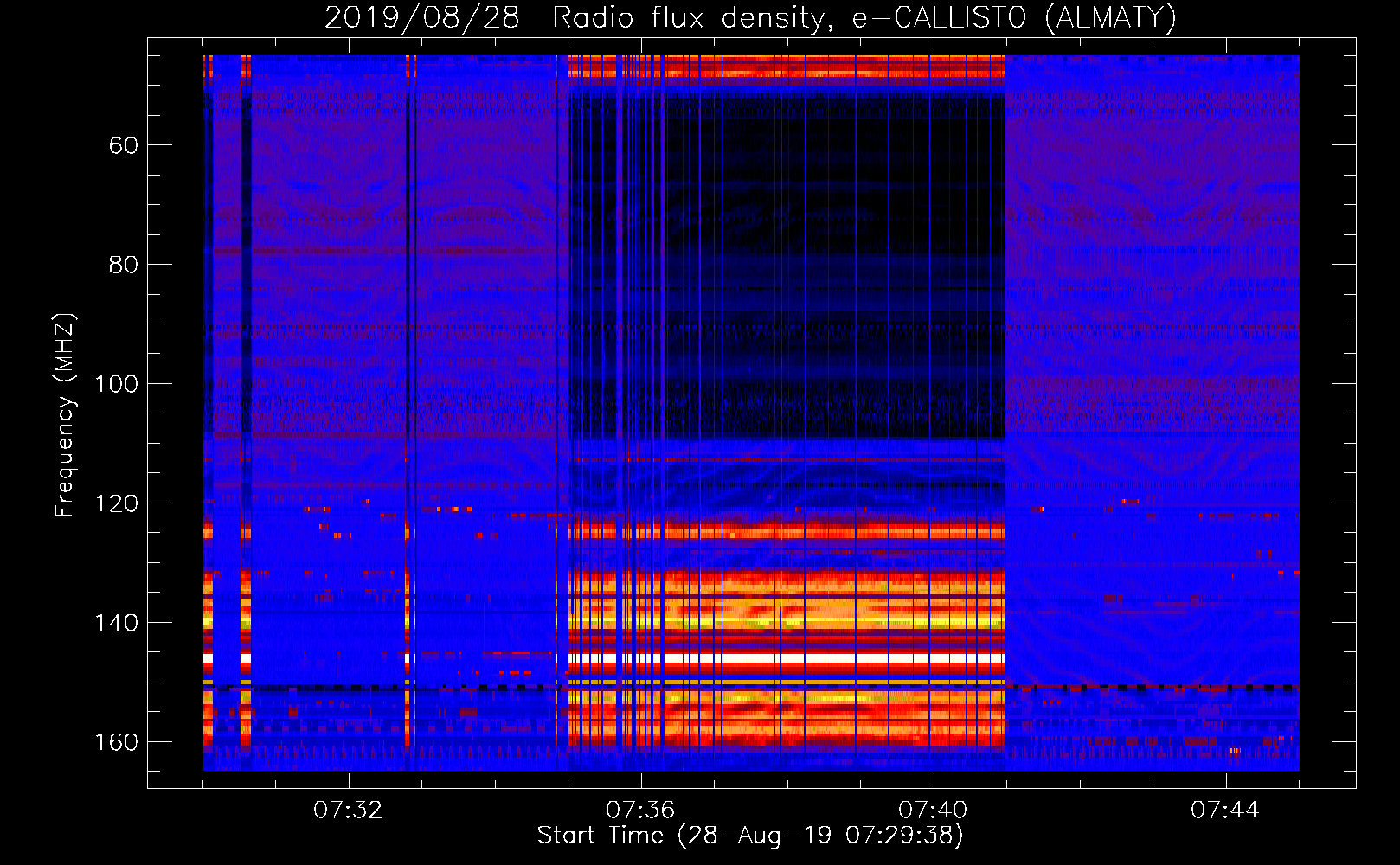Click the '07:36' time tick label
1400x865 pixels.
(x=640, y=811)
